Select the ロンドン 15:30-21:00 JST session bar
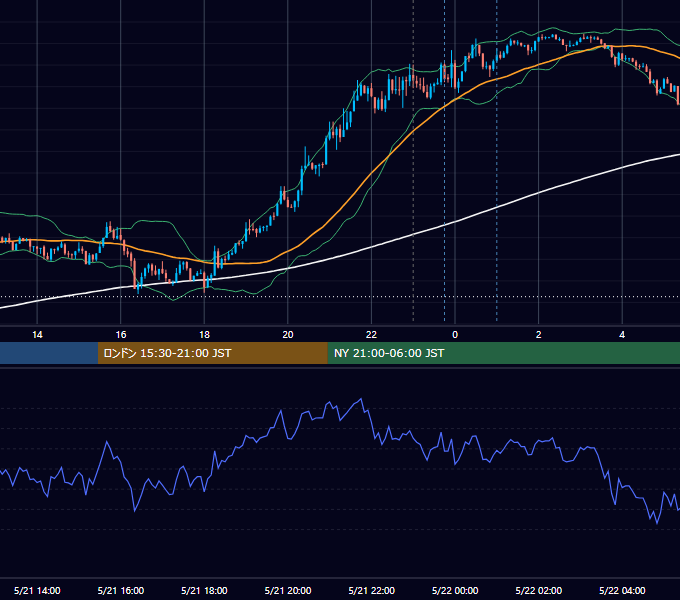This screenshot has width=680, height=600. click(x=212, y=353)
